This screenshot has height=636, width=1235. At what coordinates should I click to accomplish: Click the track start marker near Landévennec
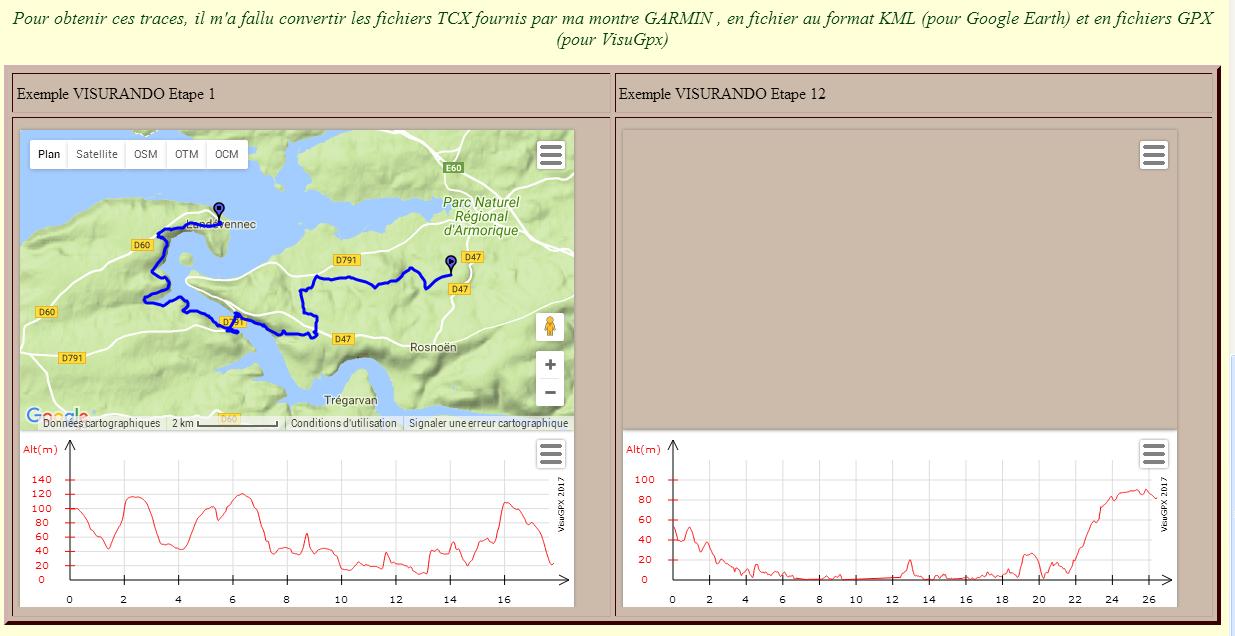coord(219,210)
